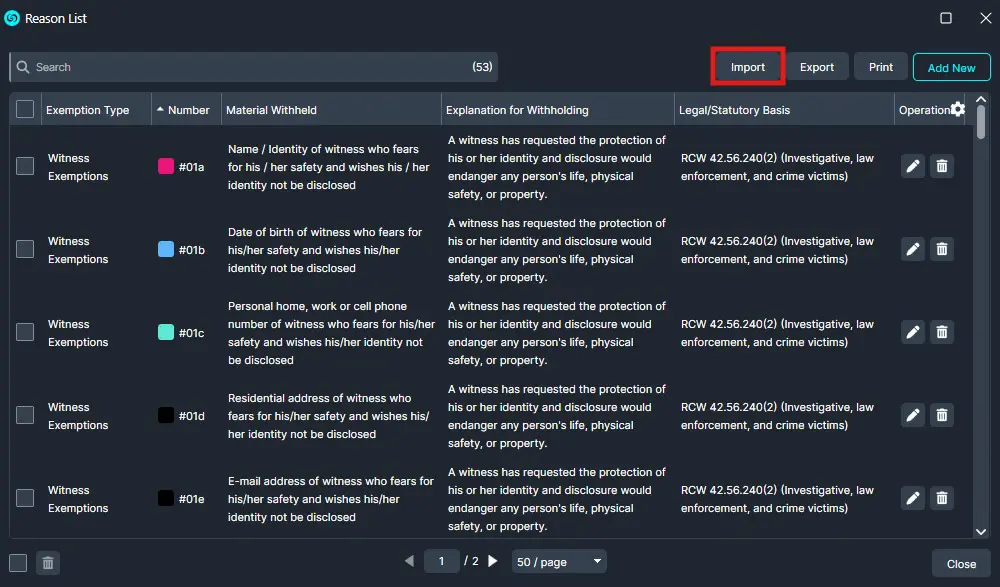
Task: Click Witness Exemptions in #01c row
Action: pyautogui.click(x=78, y=333)
